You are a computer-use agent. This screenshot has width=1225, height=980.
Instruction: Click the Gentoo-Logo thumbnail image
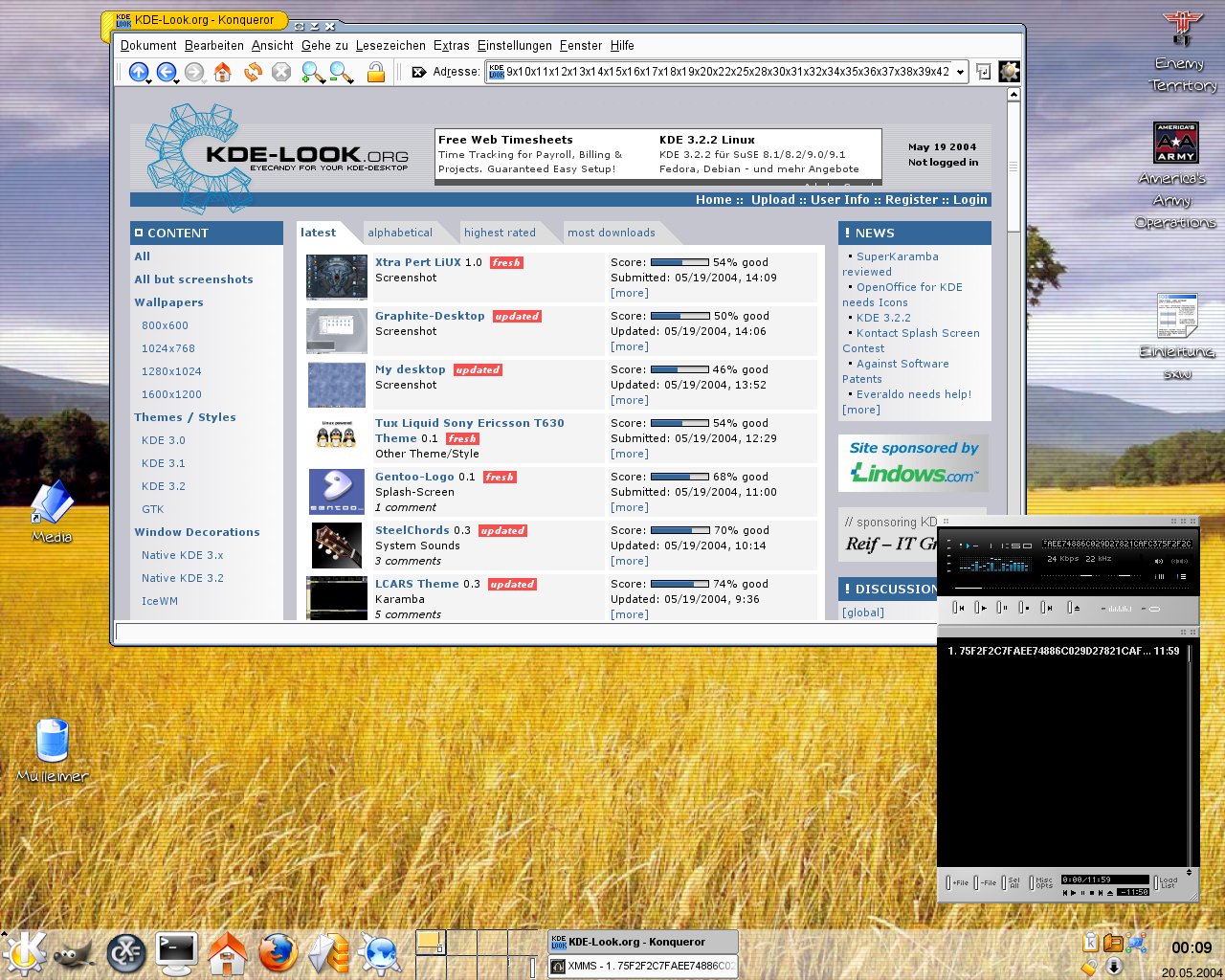[x=337, y=492]
